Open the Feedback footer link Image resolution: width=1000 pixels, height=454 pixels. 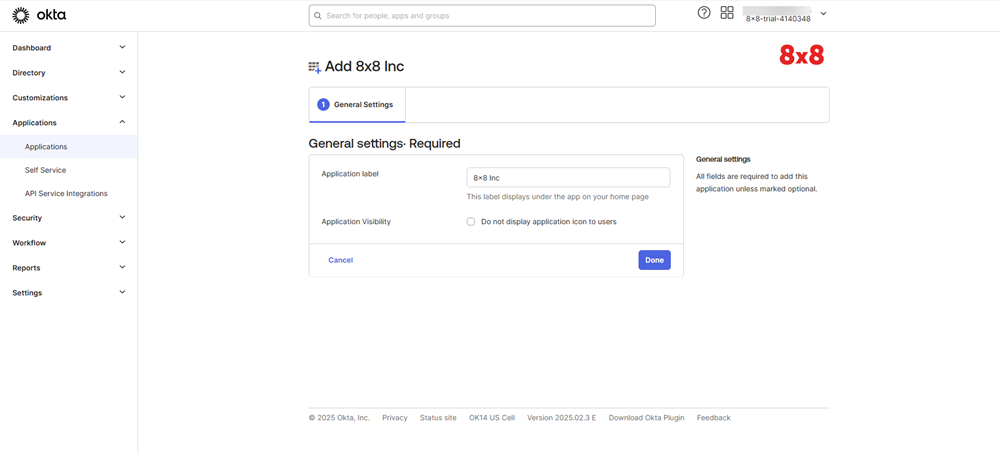pos(714,418)
